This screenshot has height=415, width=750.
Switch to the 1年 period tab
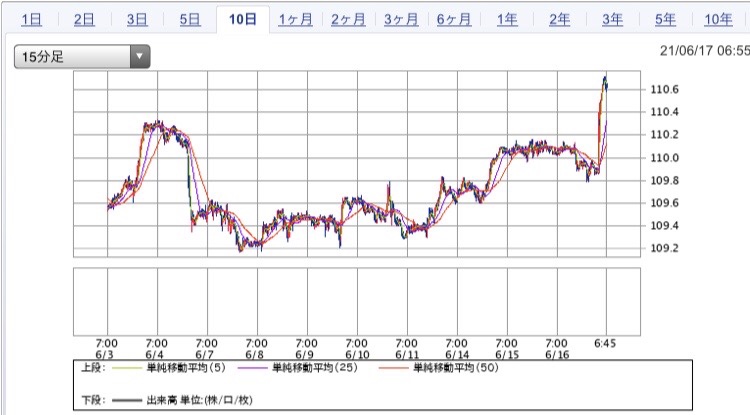[507, 20]
